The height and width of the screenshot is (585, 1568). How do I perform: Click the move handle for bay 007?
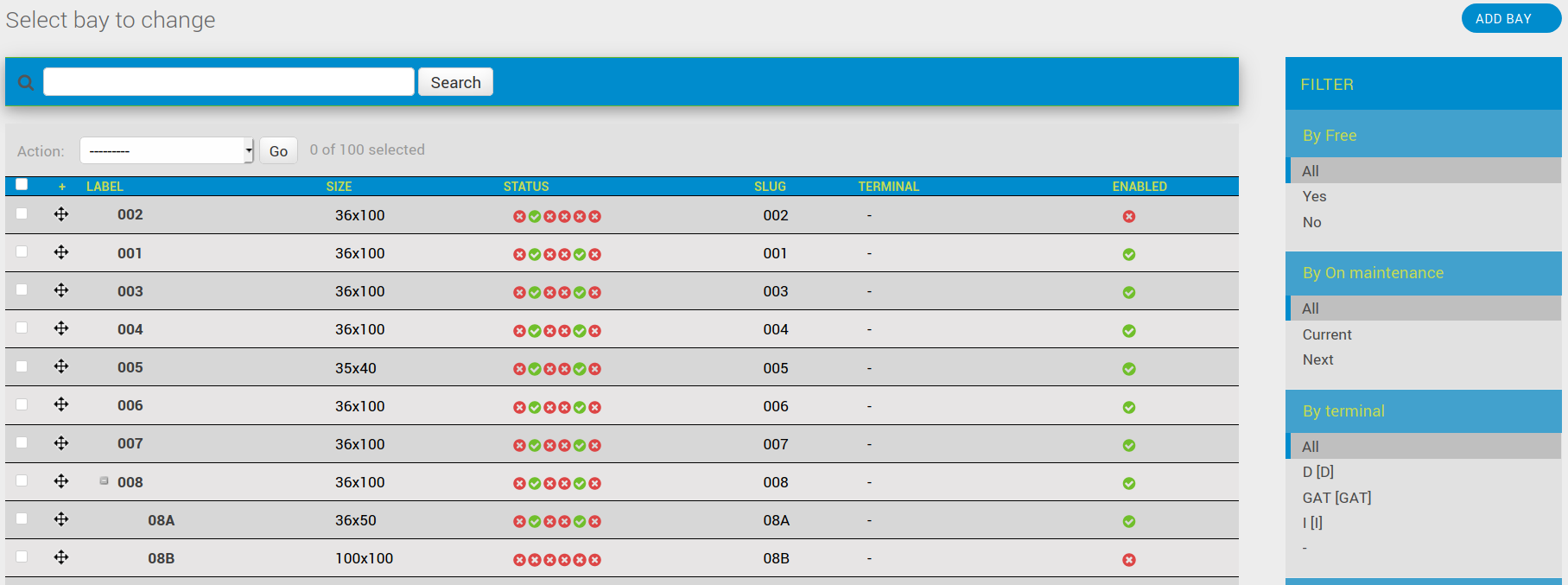pos(61,443)
